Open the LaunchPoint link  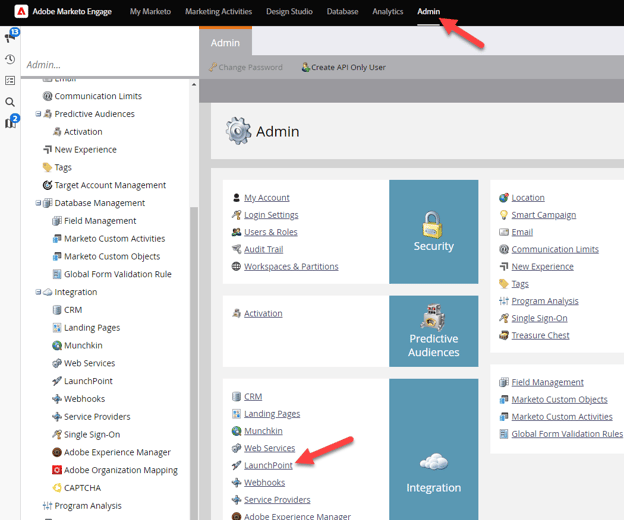coord(268,465)
